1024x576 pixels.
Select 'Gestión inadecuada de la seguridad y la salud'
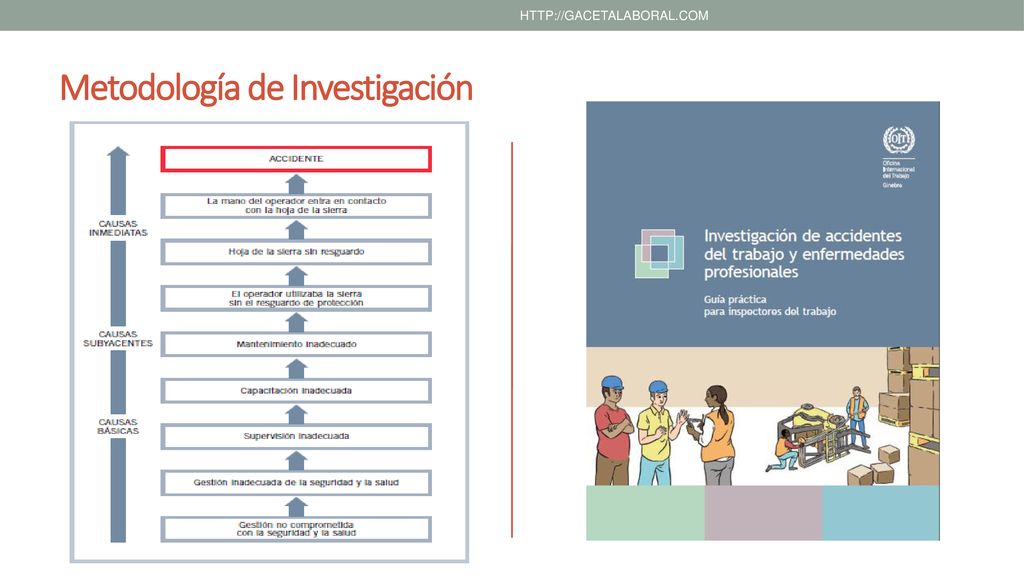click(x=296, y=483)
